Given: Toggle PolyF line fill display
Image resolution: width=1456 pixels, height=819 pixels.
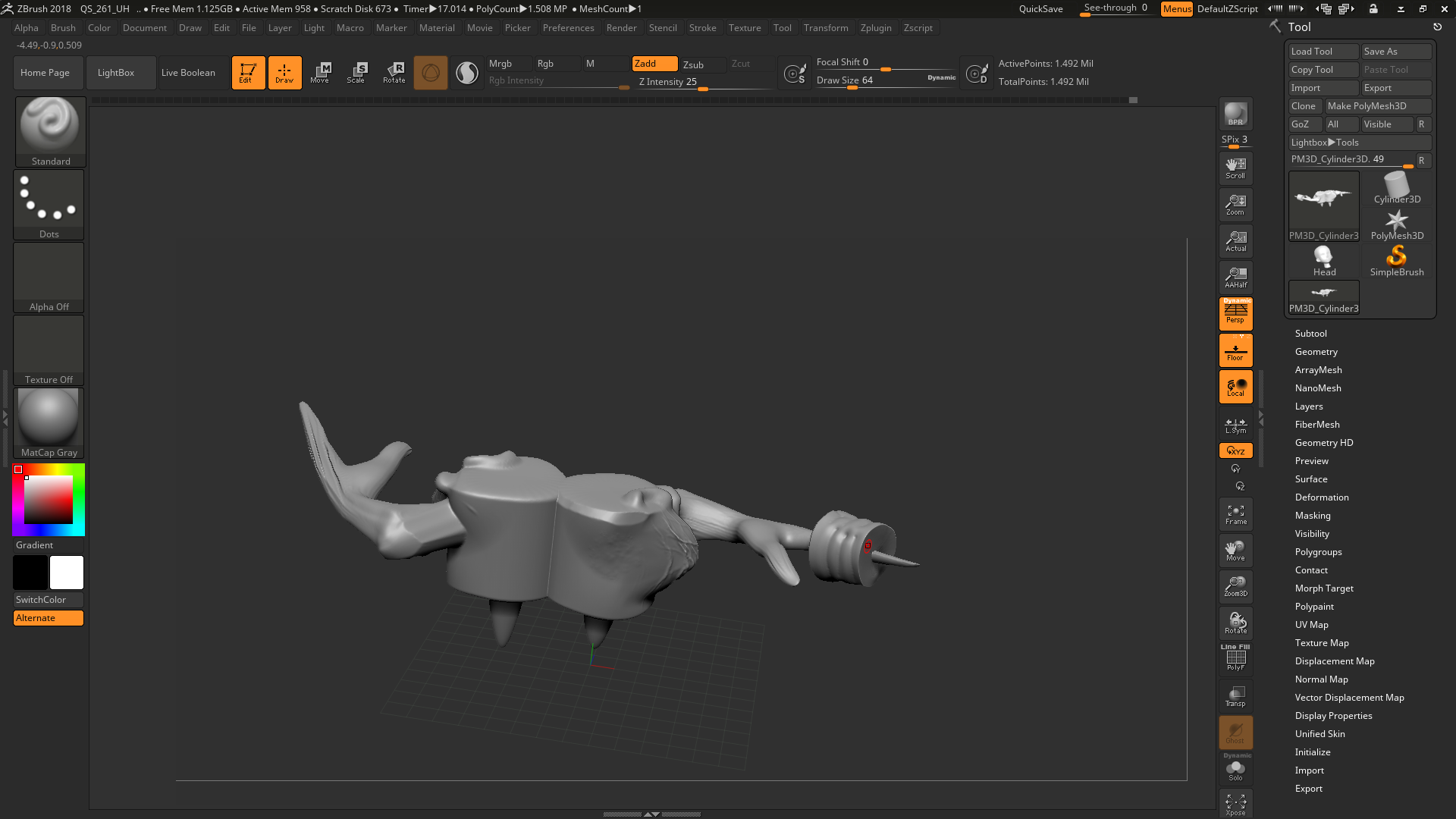Looking at the screenshot, I should click(1235, 658).
